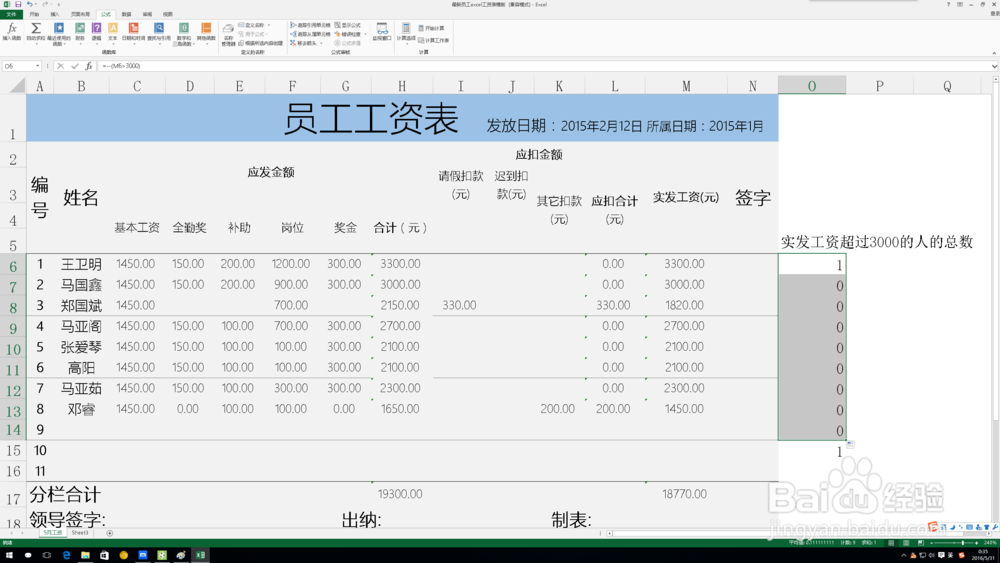Image resolution: width=1000 pixels, height=563 pixels.
Task: Switch to the View (视图) ribbon tab
Action: coord(168,14)
